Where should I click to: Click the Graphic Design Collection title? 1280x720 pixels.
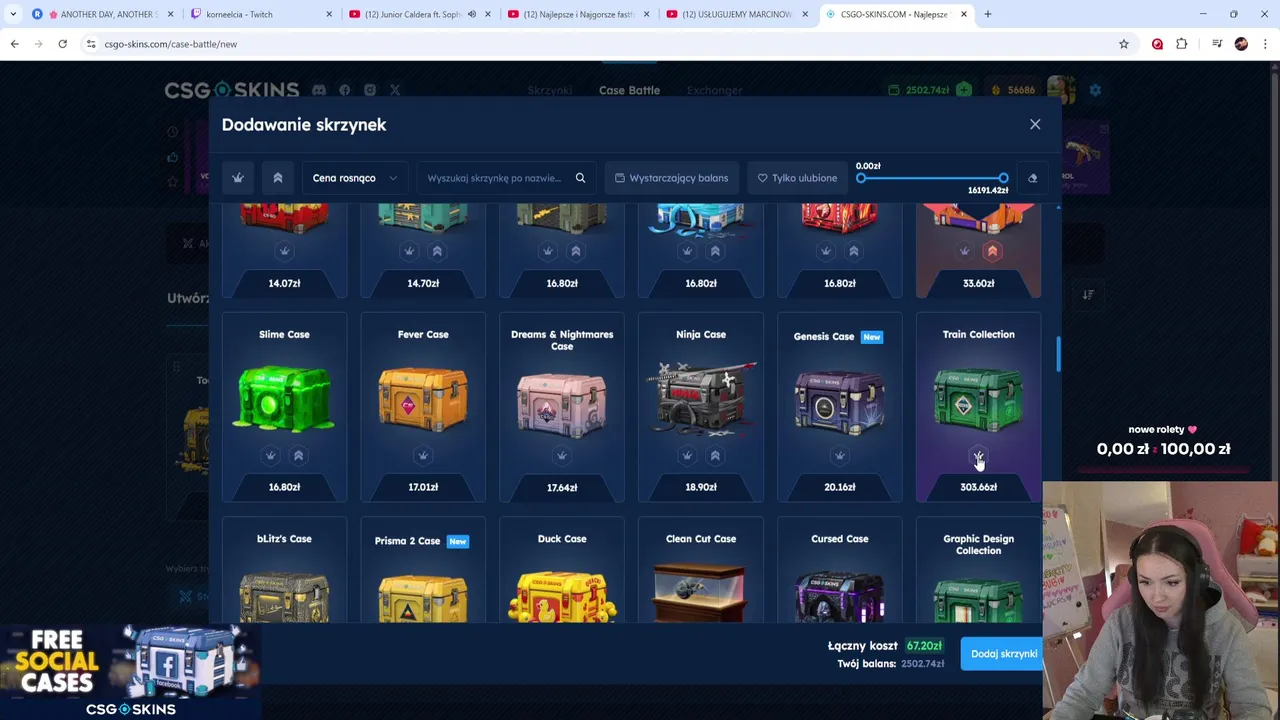(979, 545)
